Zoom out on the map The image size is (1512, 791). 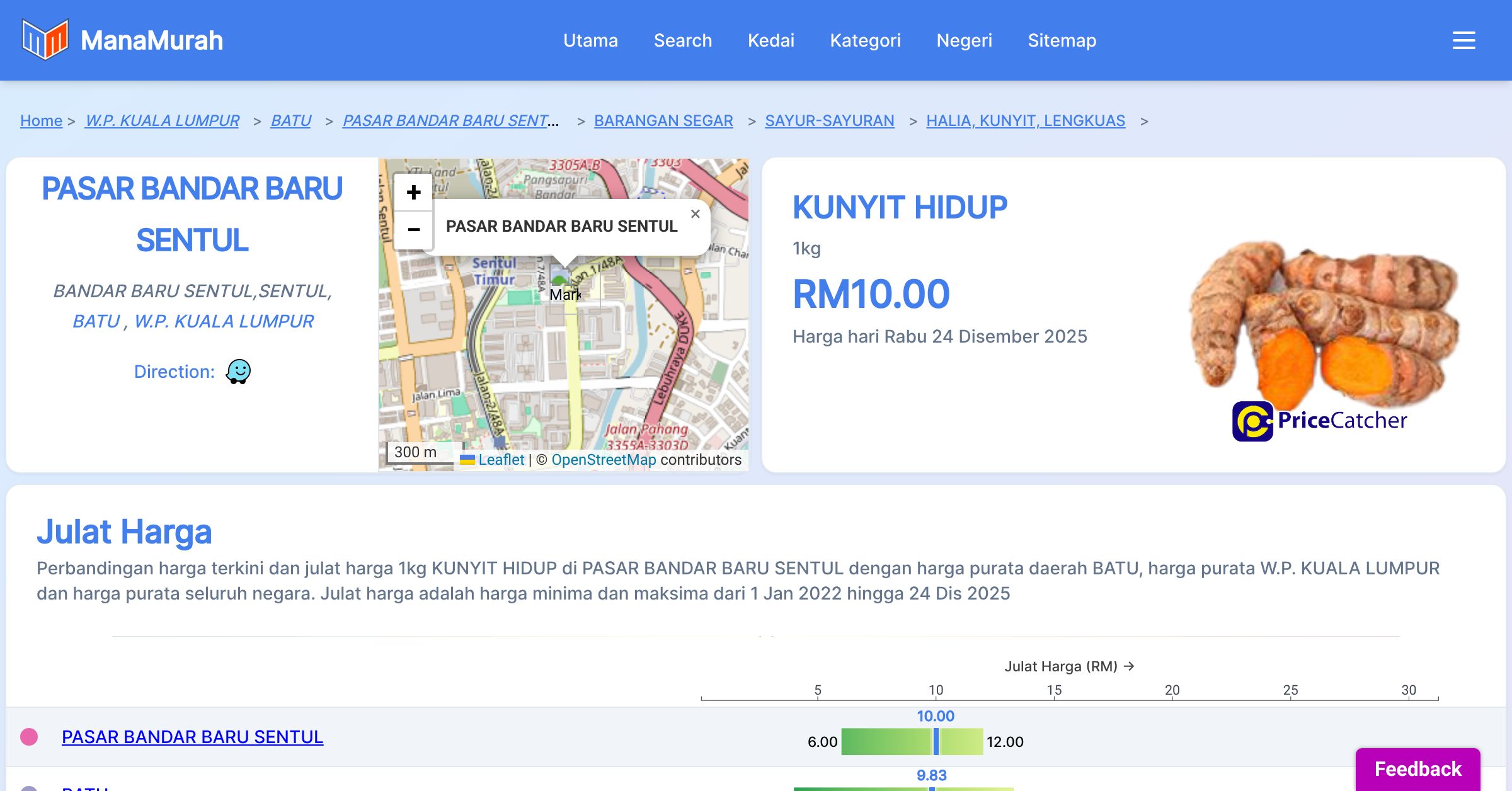coord(413,229)
